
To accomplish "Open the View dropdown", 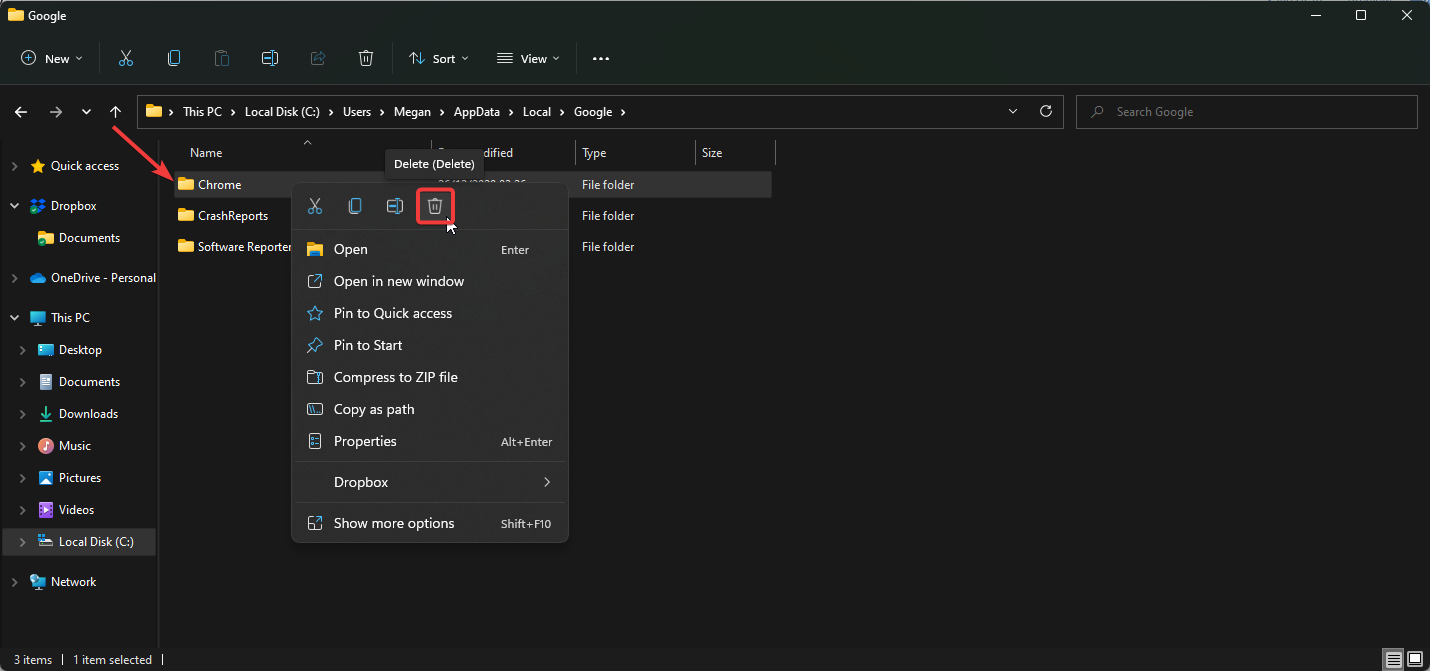I will (x=529, y=58).
